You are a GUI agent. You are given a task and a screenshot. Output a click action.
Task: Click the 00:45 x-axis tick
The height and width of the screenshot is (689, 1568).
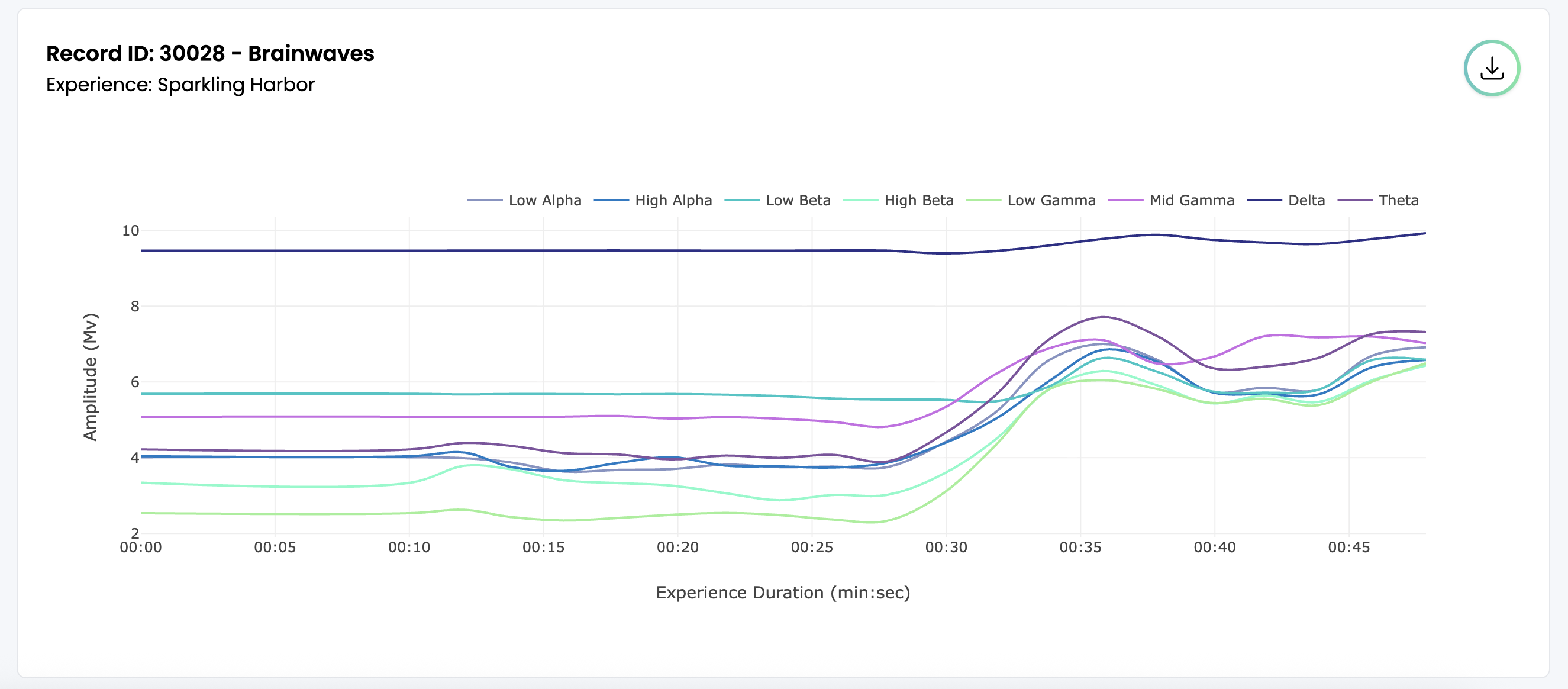point(1348,547)
